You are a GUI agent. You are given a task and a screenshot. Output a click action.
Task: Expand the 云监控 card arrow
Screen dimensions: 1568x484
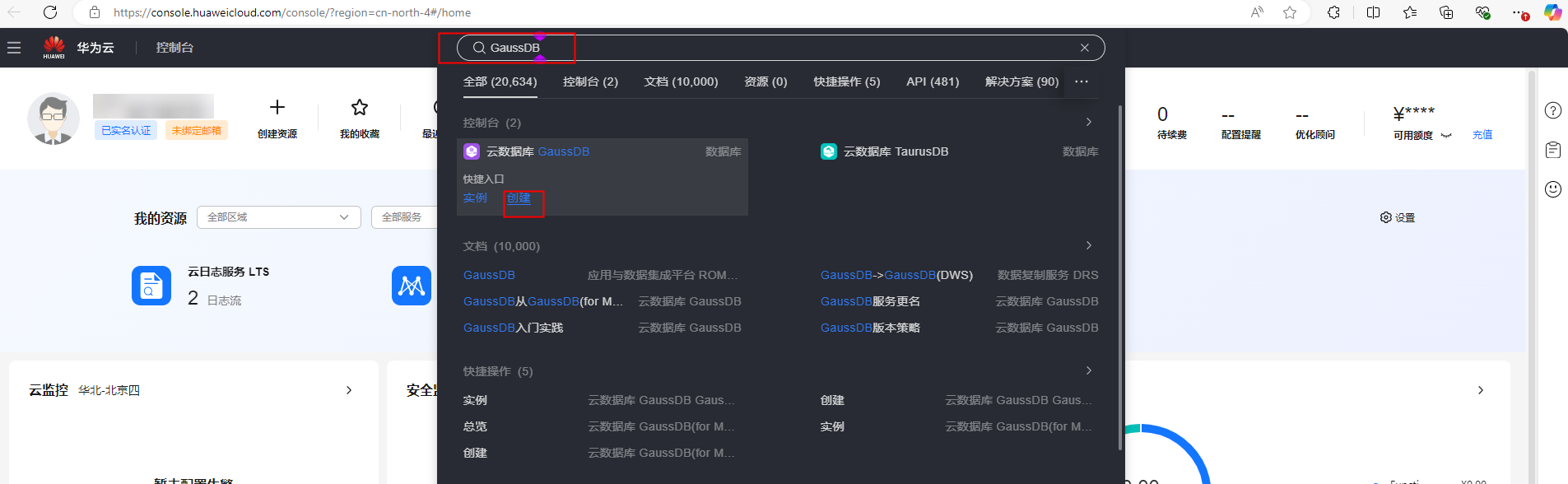pos(349,390)
